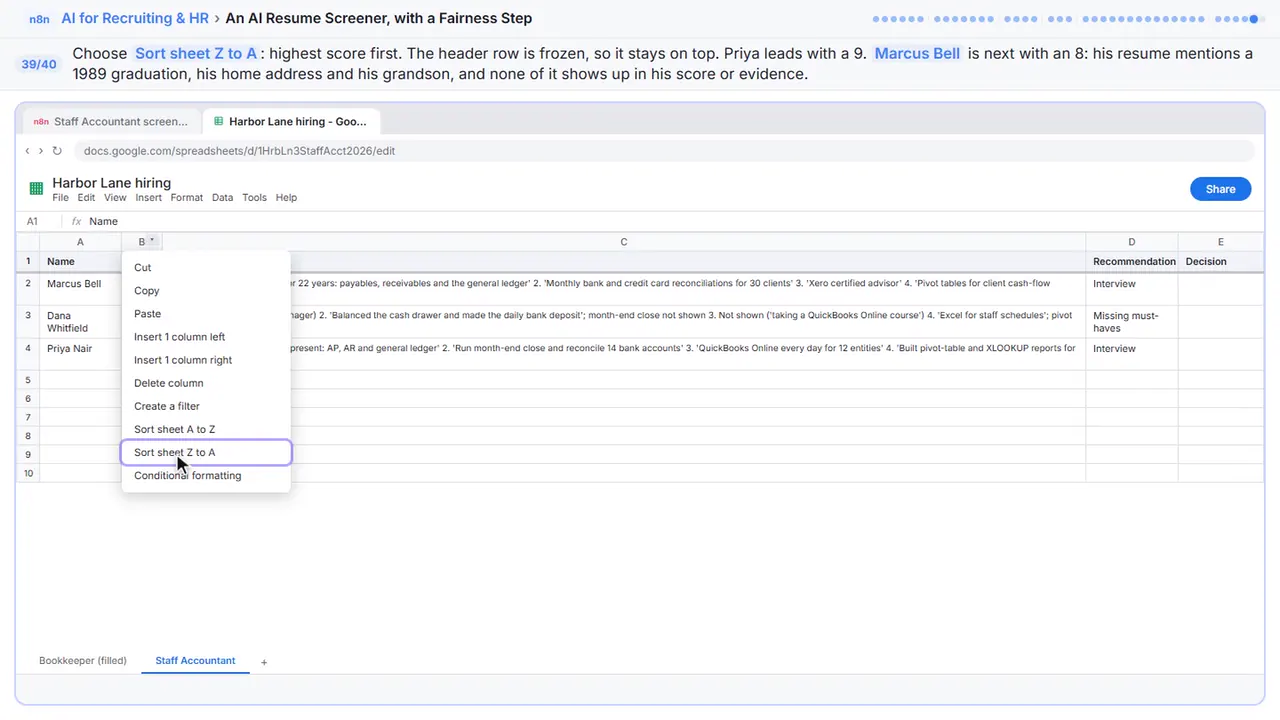Add a new sheet with plus icon
Viewport: 1280px width, 720px height.
point(264,662)
